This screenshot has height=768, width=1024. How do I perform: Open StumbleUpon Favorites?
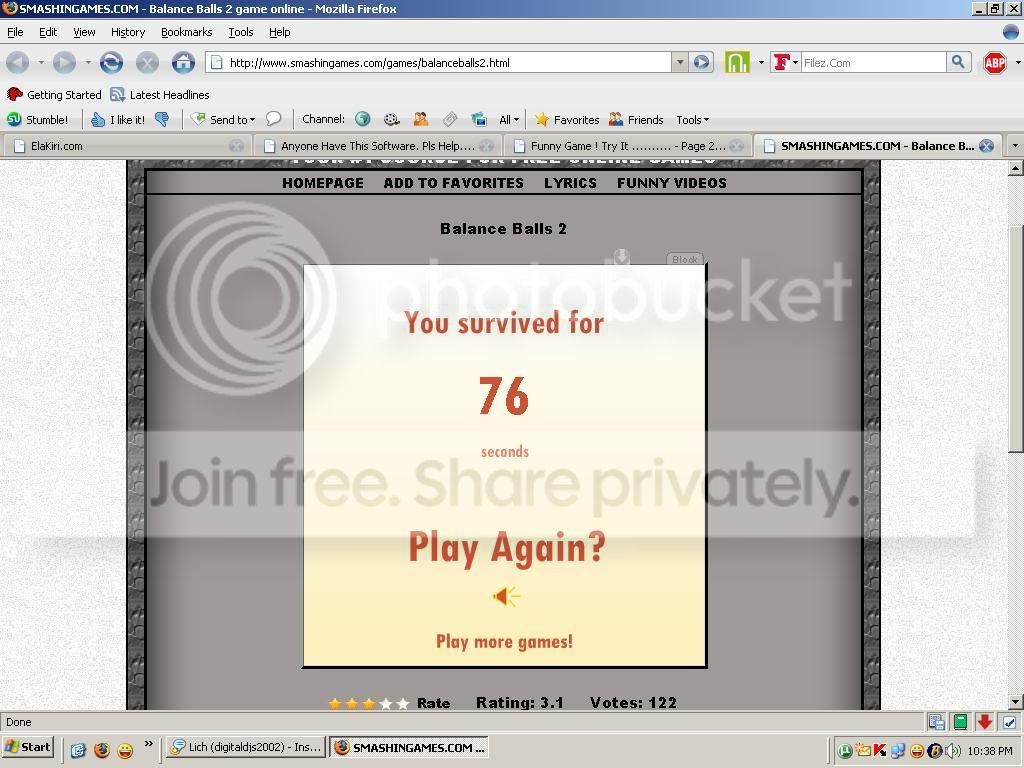pyautogui.click(x=567, y=120)
